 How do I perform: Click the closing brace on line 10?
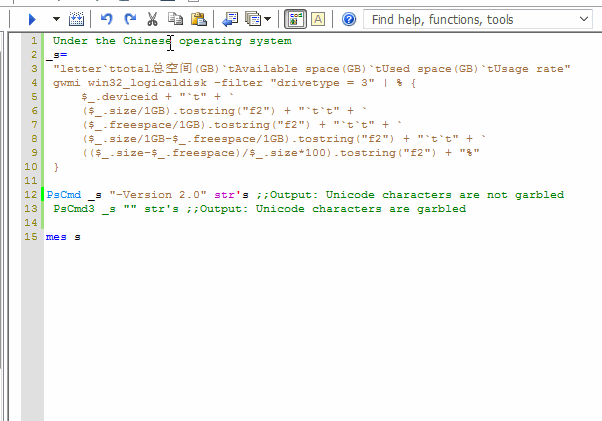56,167
